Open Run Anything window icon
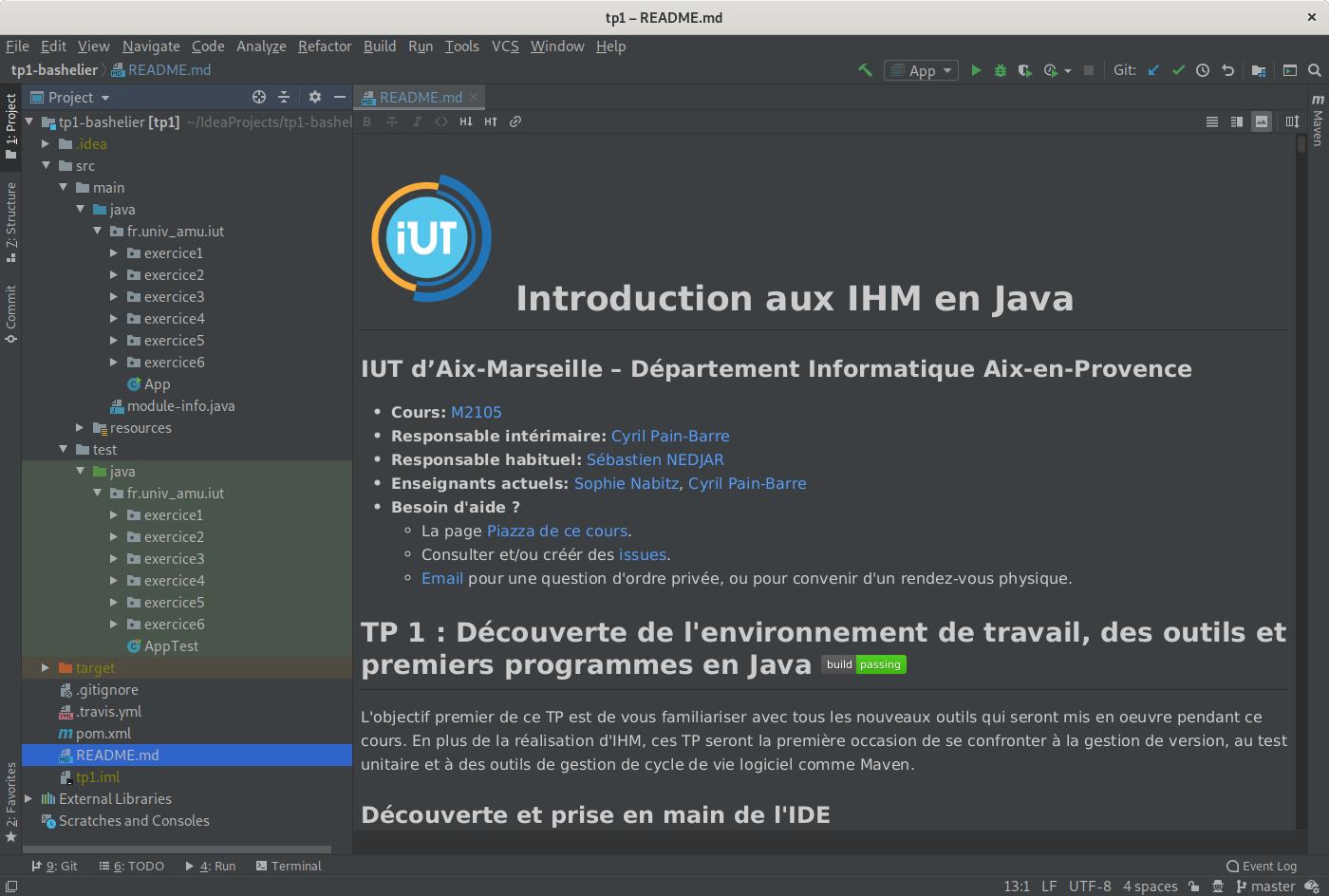Viewport: 1329px width, 896px height. click(x=1290, y=70)
